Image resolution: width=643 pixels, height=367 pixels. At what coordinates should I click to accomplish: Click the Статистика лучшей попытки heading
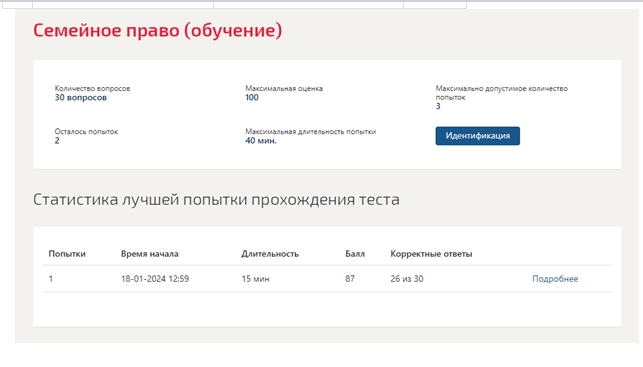[x=216, y=200]
